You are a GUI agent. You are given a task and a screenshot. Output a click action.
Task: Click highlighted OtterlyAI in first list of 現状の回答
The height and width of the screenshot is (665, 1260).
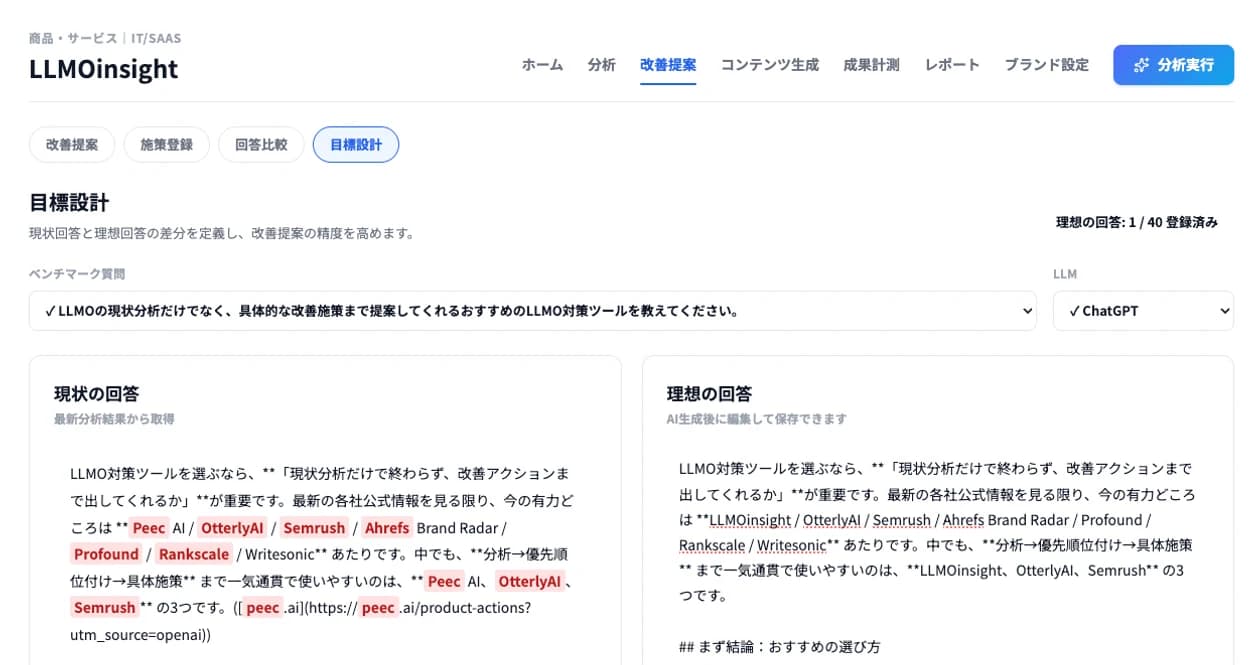pos(231,528)
